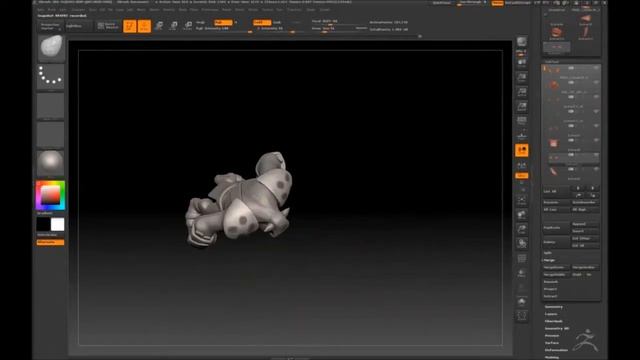Toggle the orange XYZ rotation button
Viewport: 640px width, 360px height.
click(522, 176)
